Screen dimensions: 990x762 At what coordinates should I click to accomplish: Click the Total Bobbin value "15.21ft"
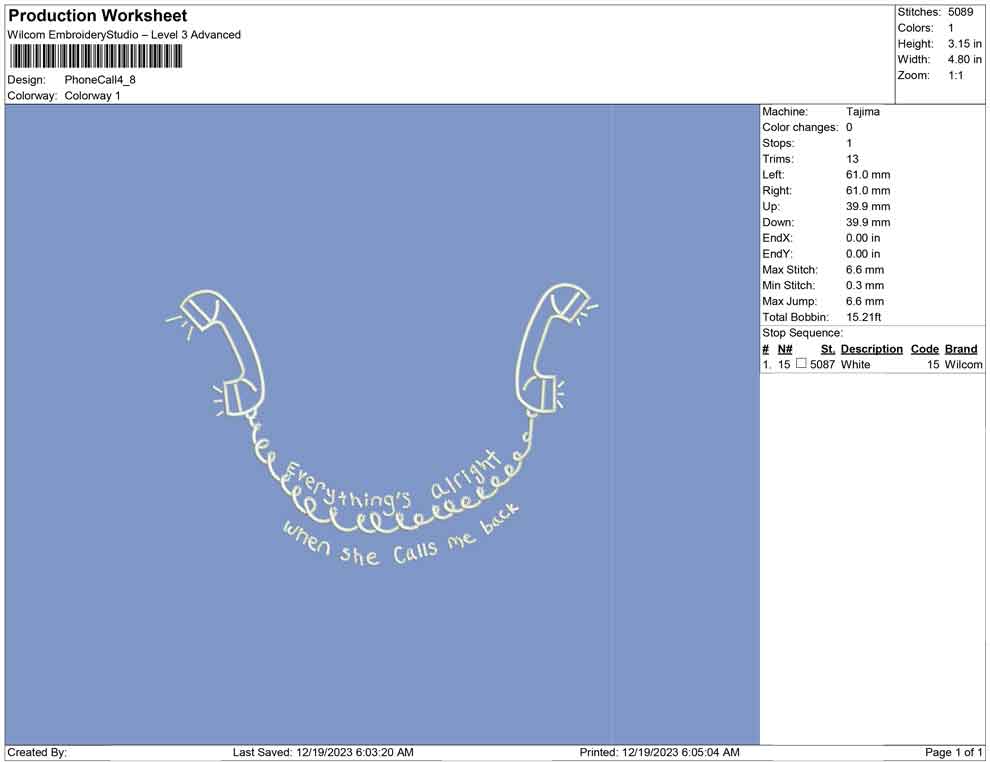864,317
